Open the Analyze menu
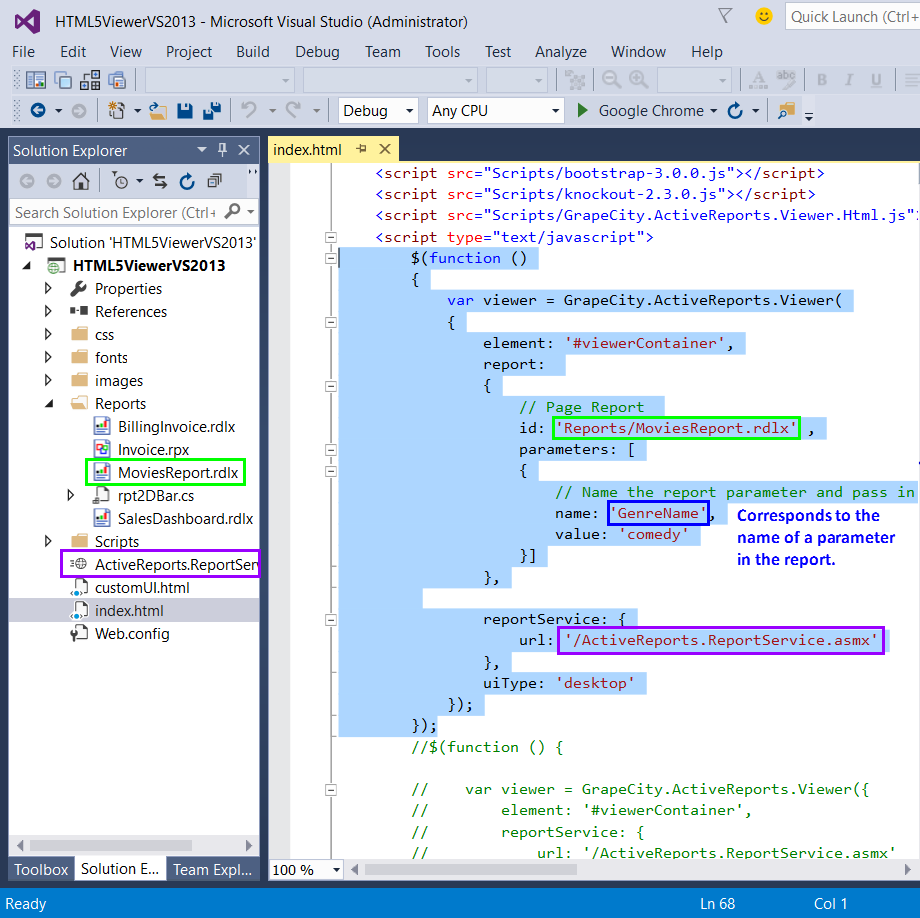 (x=560, y=52)
